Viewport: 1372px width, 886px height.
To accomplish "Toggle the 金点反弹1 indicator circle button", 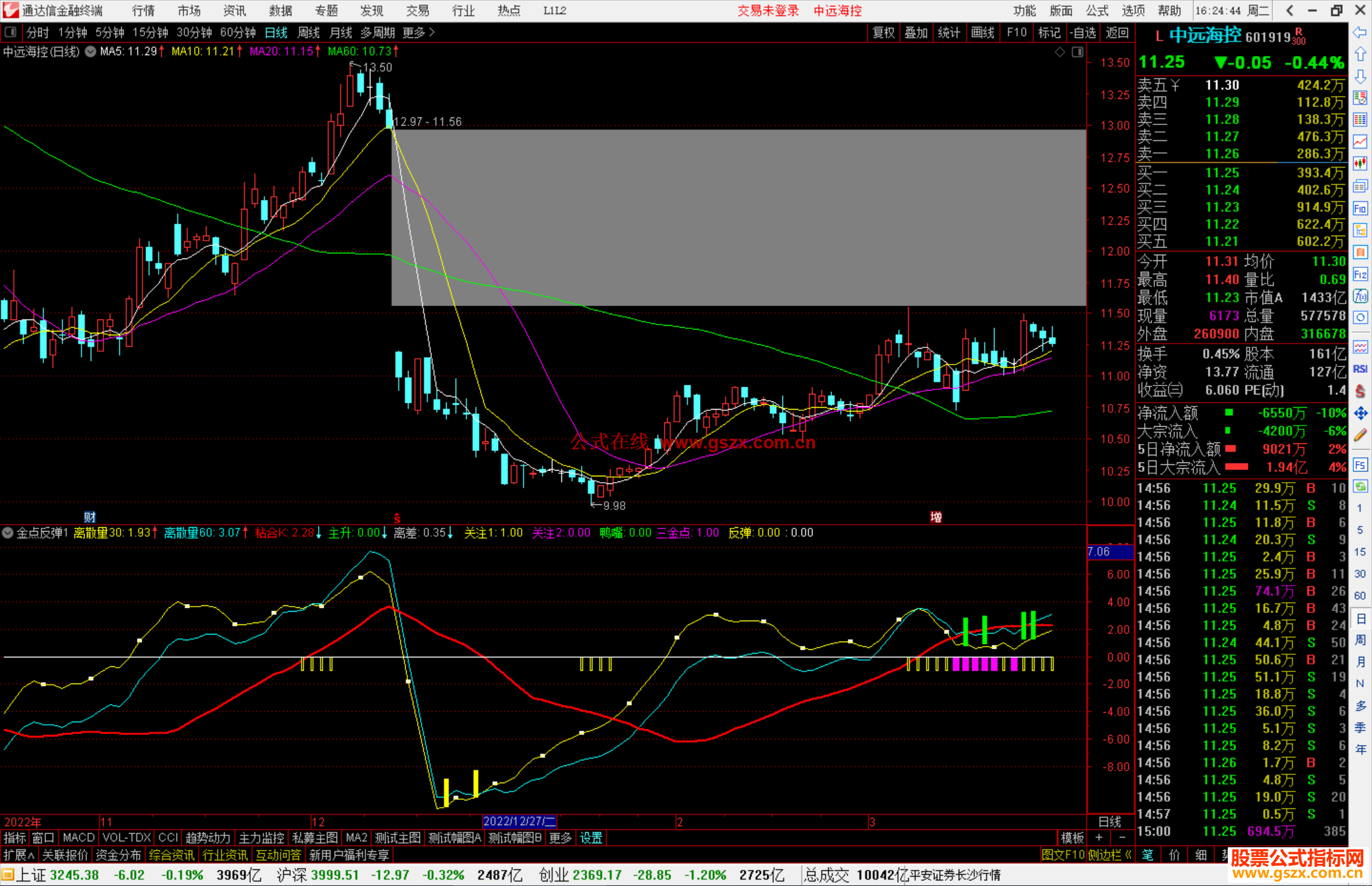I will (8, 533).
